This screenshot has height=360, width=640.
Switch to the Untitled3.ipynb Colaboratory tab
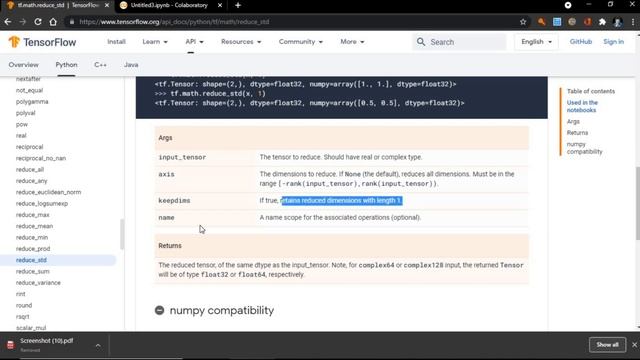[169, 5]
